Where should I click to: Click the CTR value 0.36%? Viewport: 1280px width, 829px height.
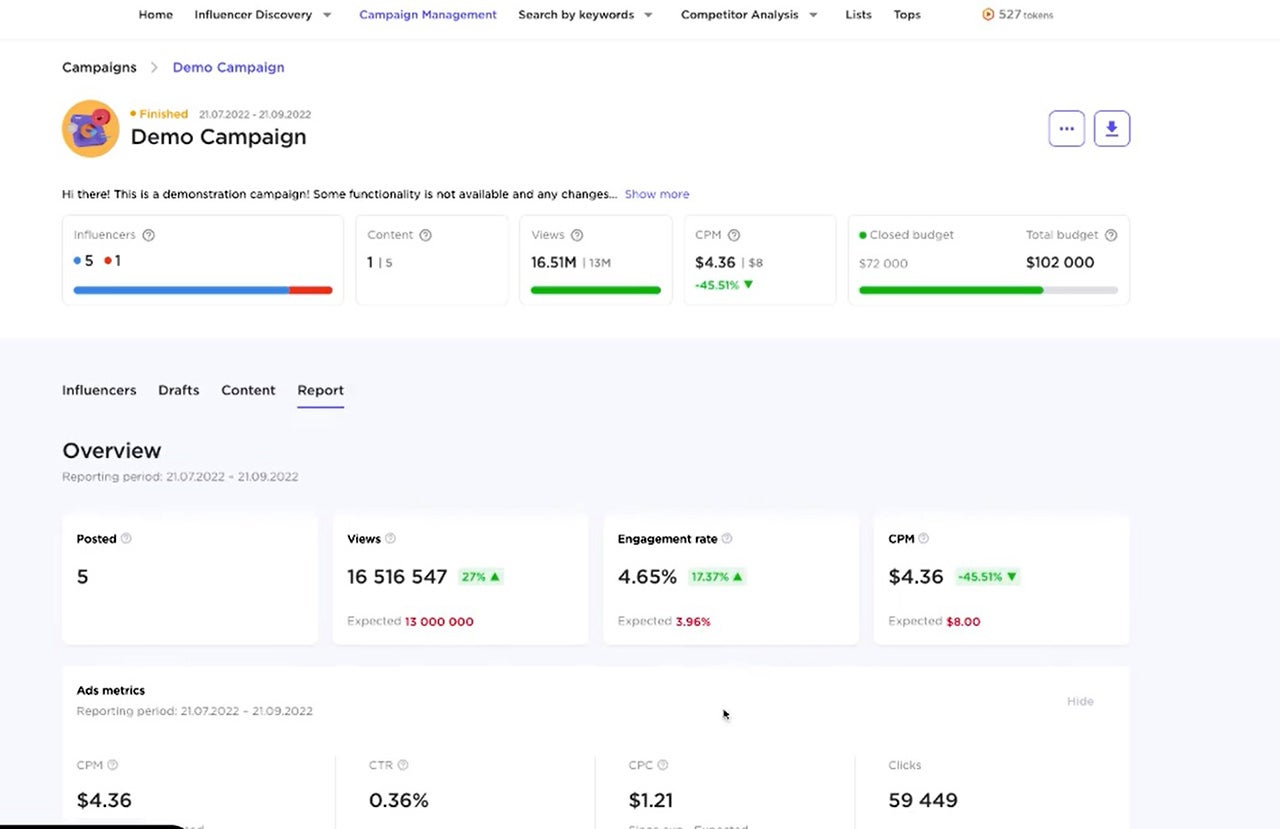pyautogui.click(x=398, y=800)
